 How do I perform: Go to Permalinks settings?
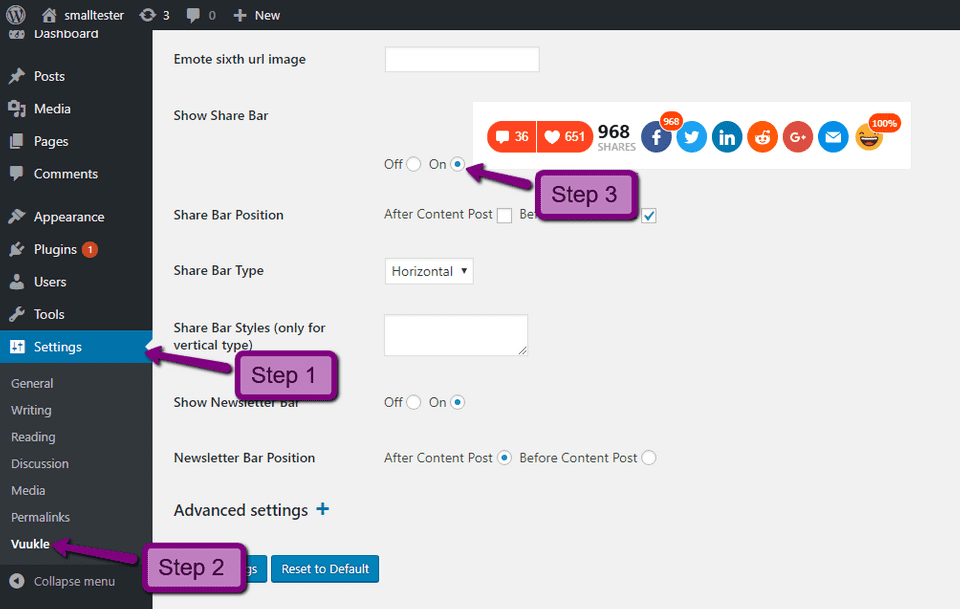43,517
